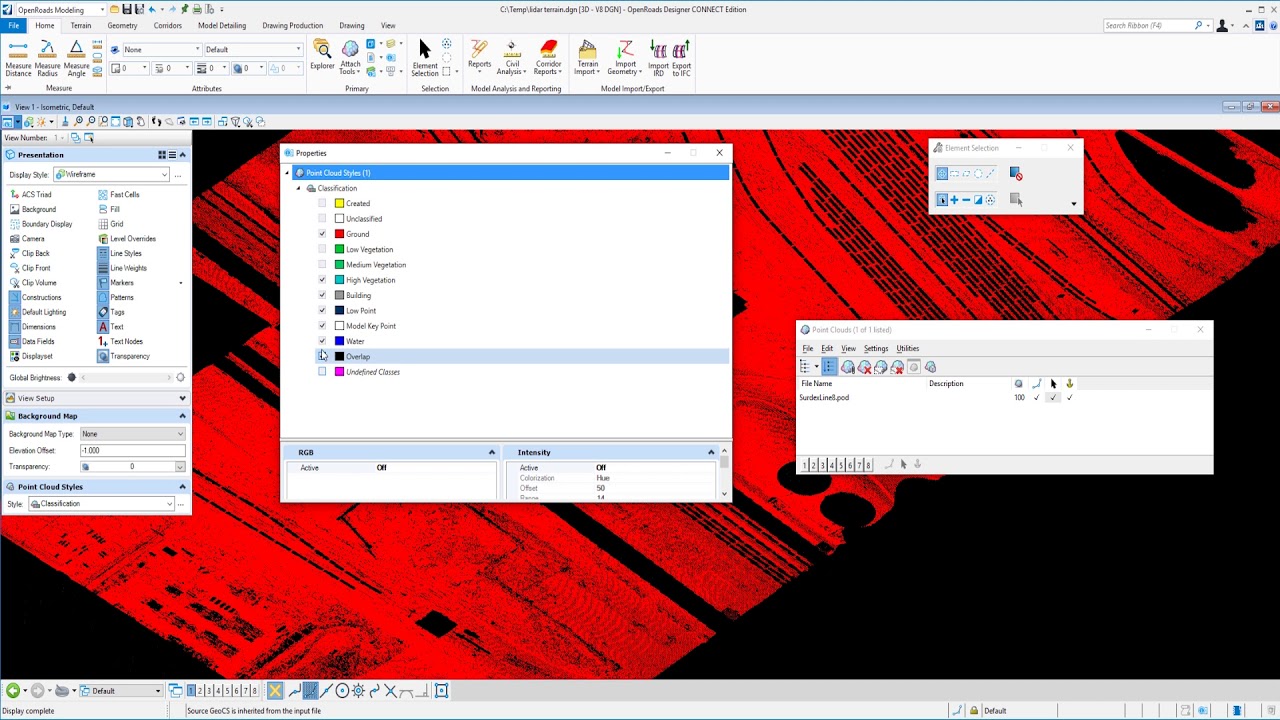Toggle the Created classification checkbox
Image resolution: width=1280 pixels, height=720 pixels.
(x=322, y=204)
